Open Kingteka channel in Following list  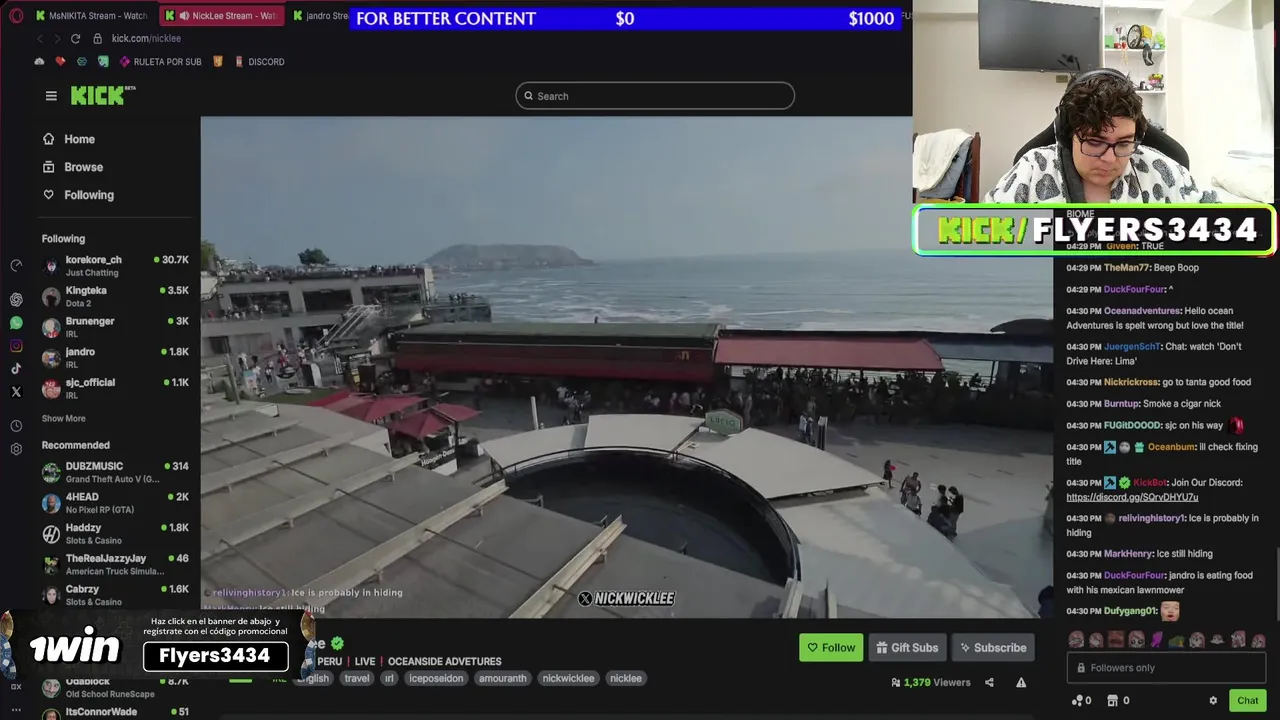115,296
